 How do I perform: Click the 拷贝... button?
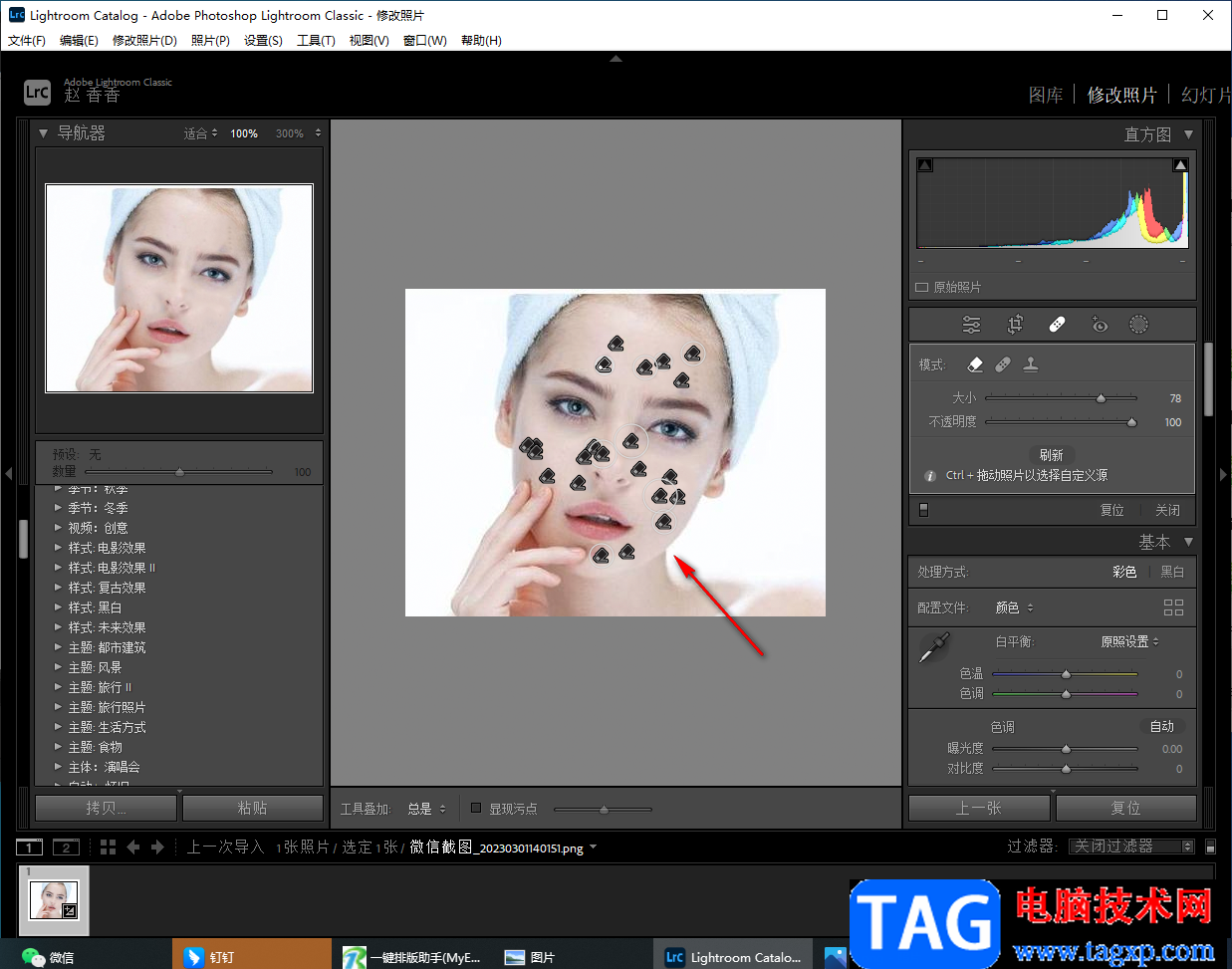(x=108, y=808)
